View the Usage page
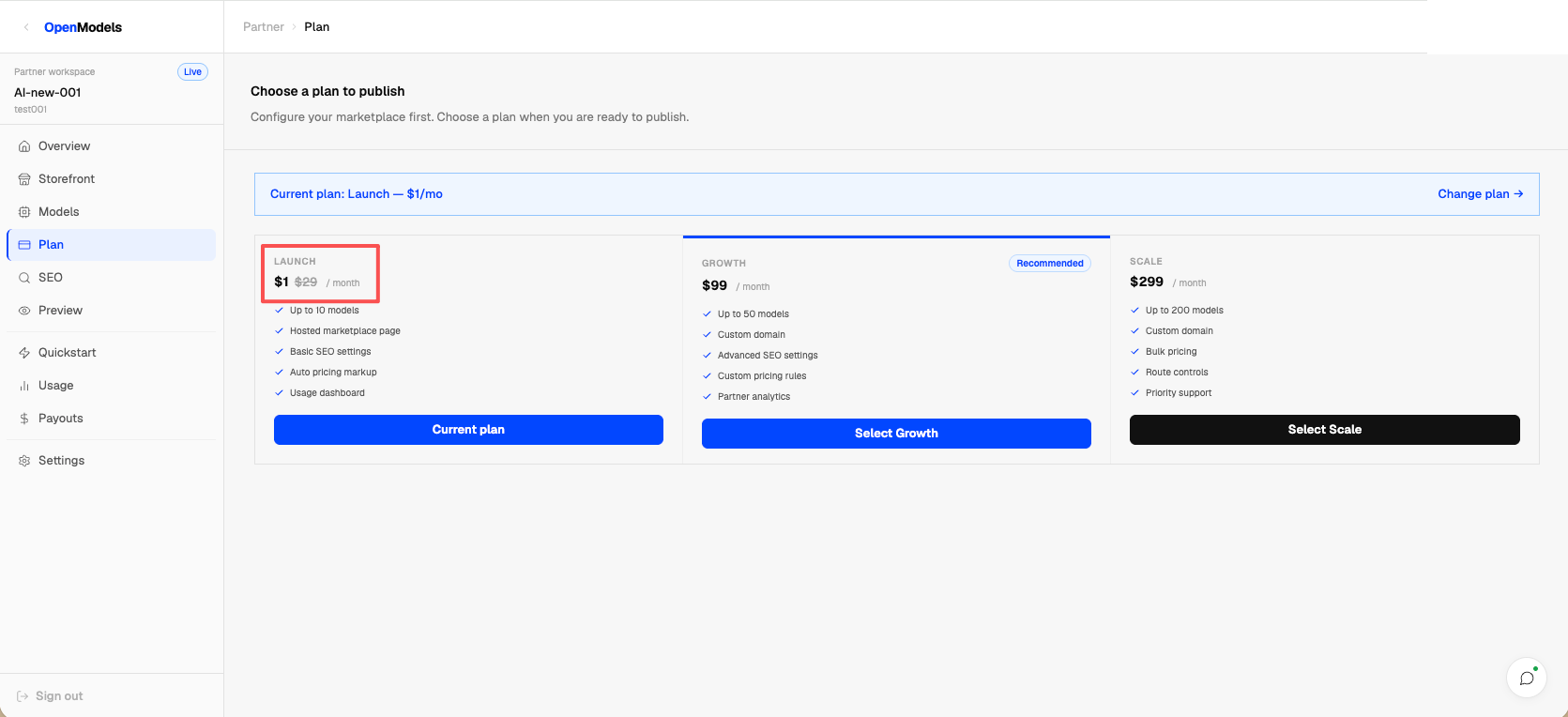Image resolution: width=1568 pixels, height=717 pixels. click(x=112, y=386)
